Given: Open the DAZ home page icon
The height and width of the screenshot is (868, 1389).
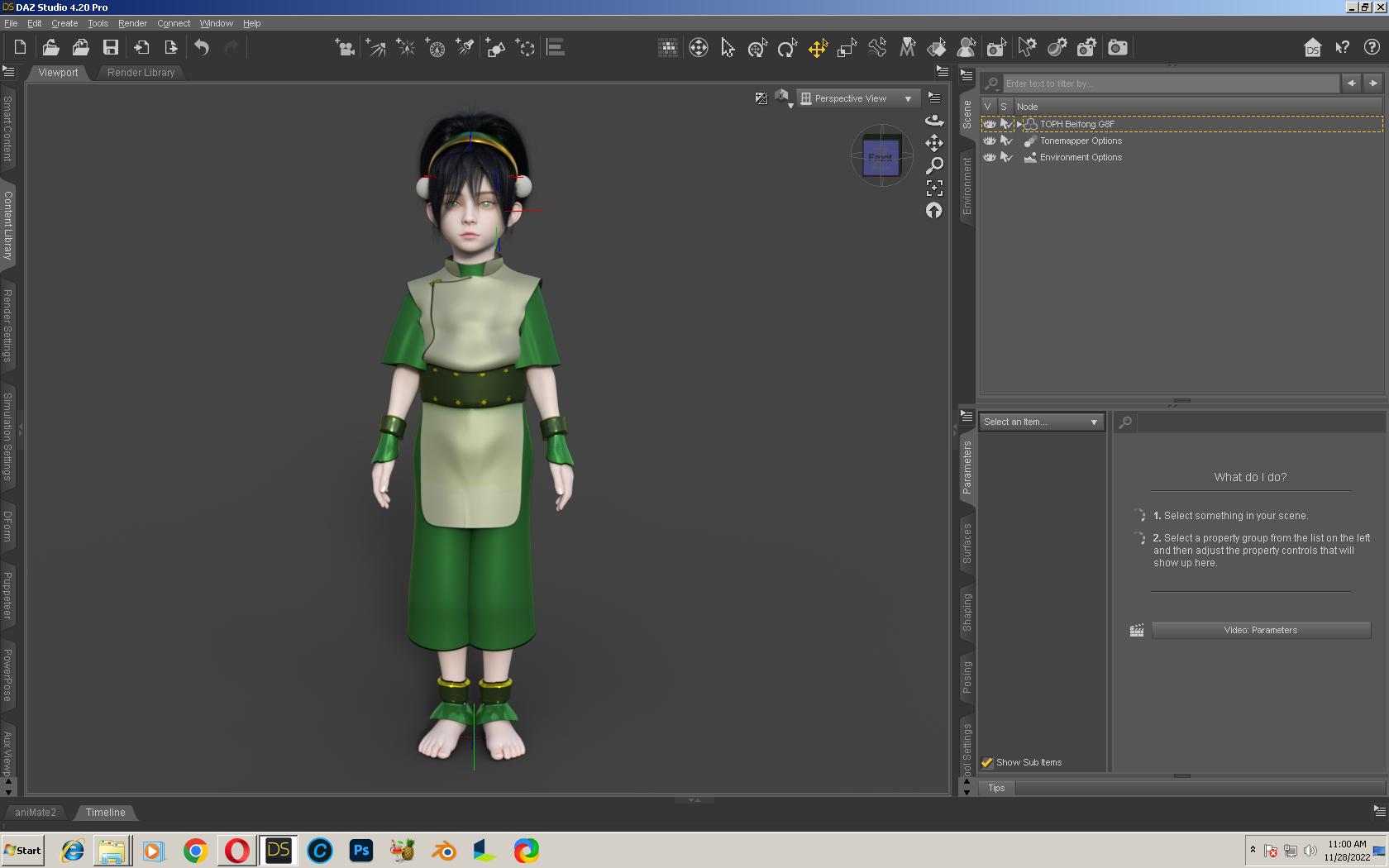Looking at the screenshot, I should [x=1312, y=48].
